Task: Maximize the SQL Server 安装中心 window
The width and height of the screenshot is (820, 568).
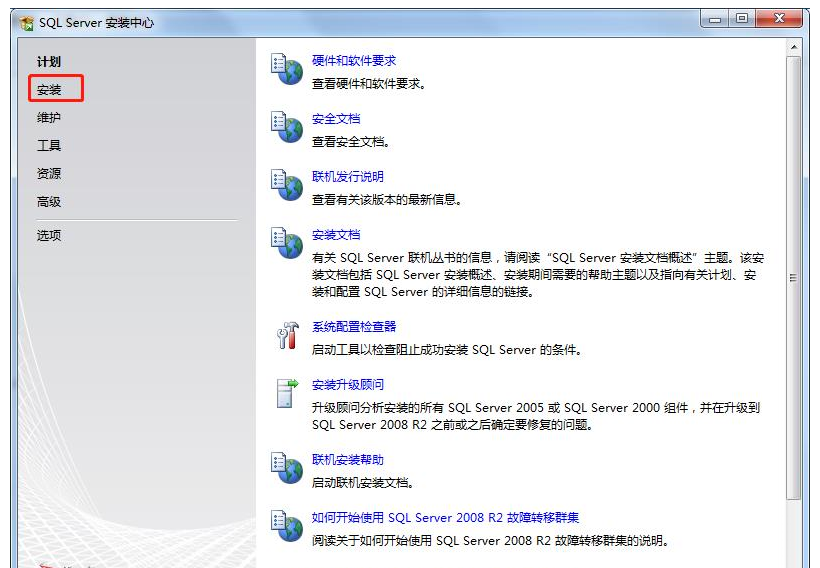Action: click(x=742, y=19)
